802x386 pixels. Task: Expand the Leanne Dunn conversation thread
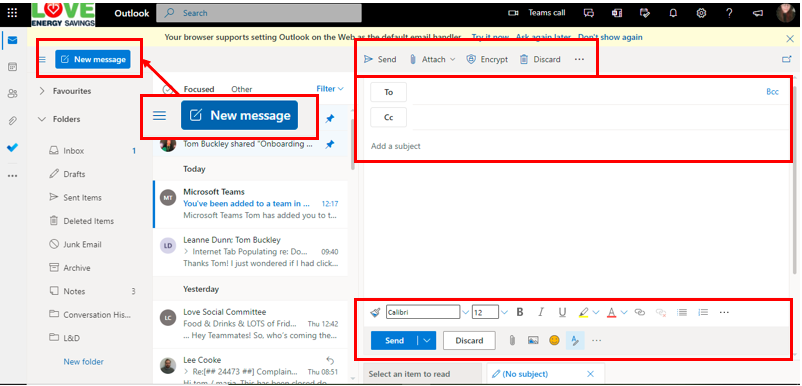click(x=186, y=252)
